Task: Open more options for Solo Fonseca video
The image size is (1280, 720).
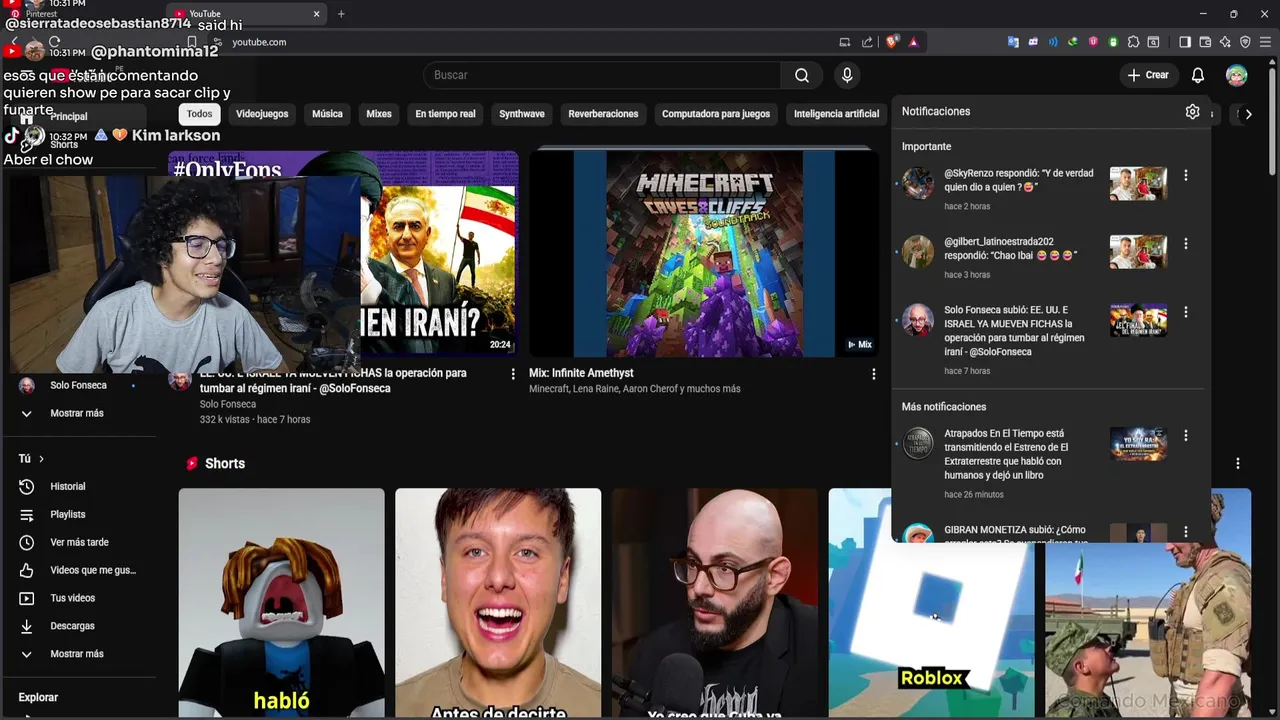Action: click(513, 374)
